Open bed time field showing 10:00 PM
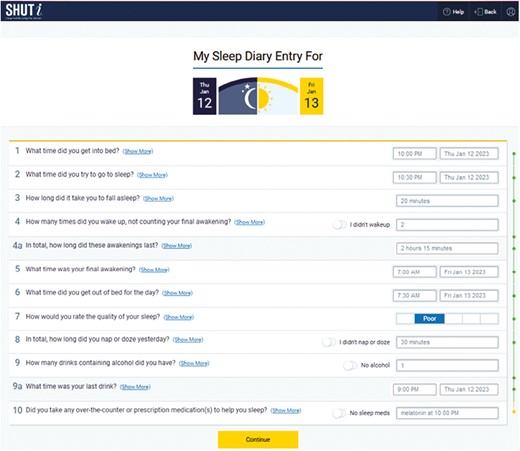Image resolution: width=520 pixels, height=451 pixels. tap(414, 154)
